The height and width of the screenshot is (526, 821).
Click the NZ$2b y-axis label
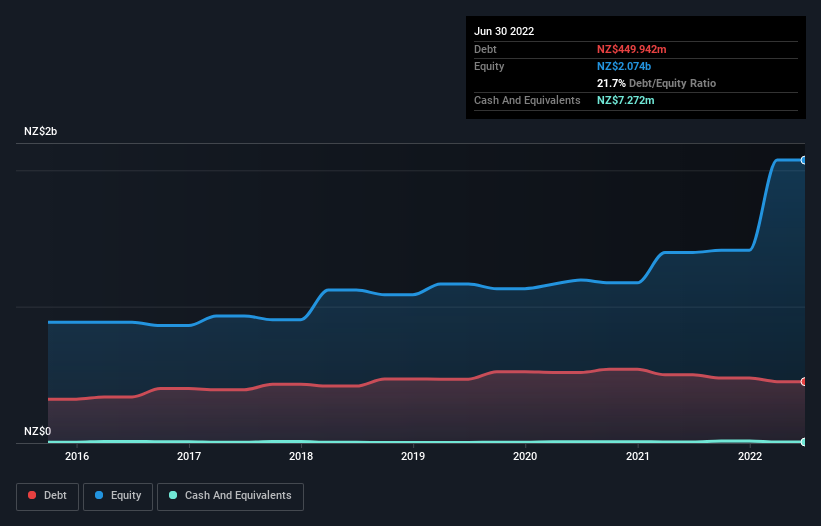(x=40, y=131)
